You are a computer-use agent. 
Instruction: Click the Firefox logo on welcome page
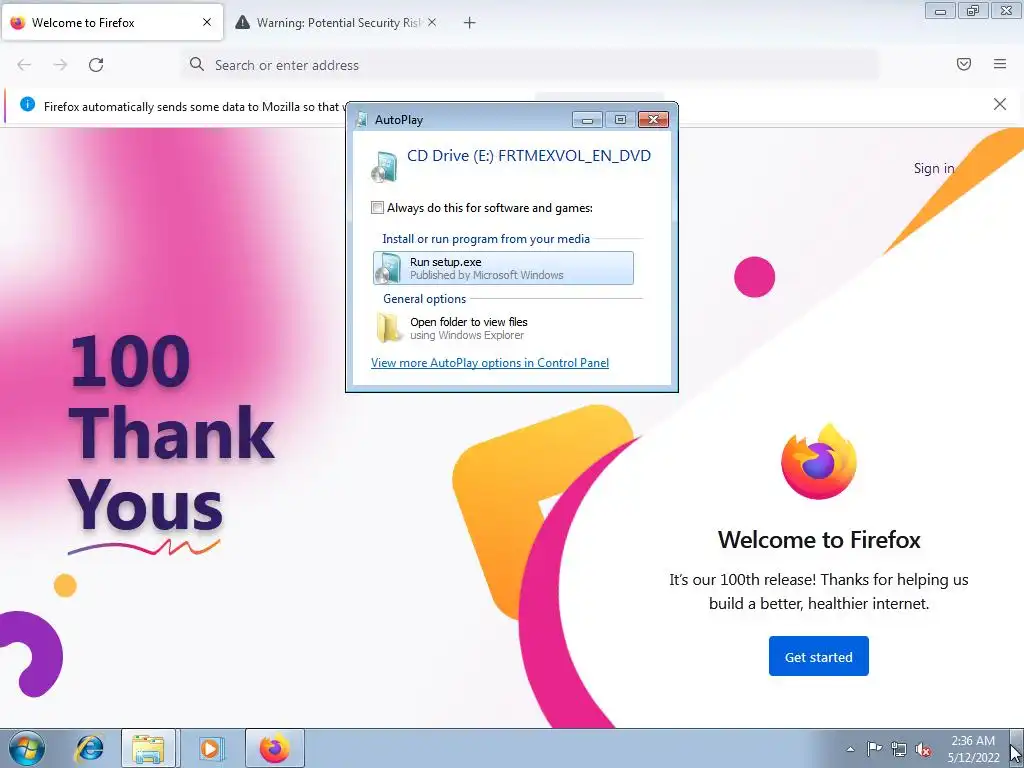818,461
